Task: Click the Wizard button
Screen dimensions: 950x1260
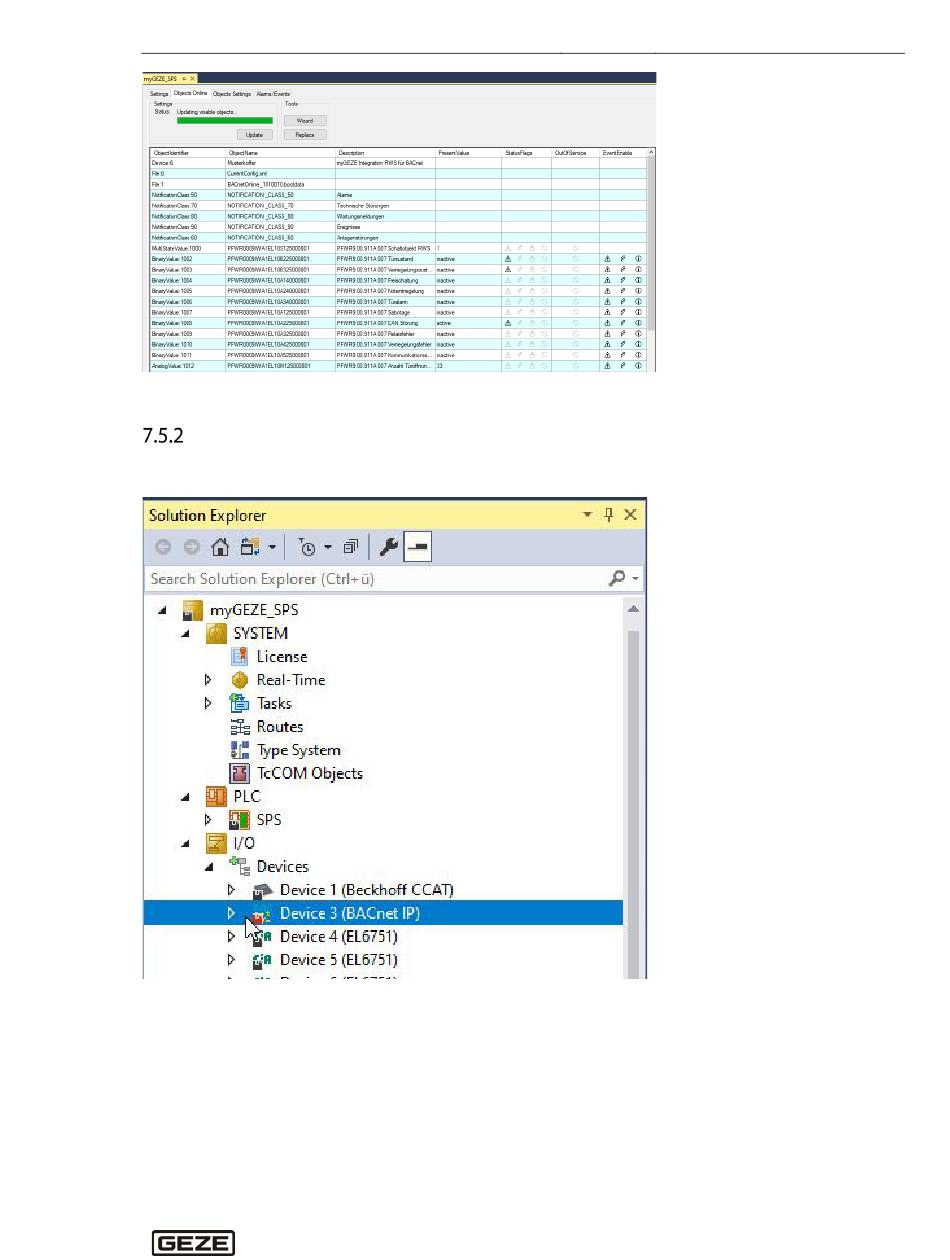Action: [x=305, y=120]
